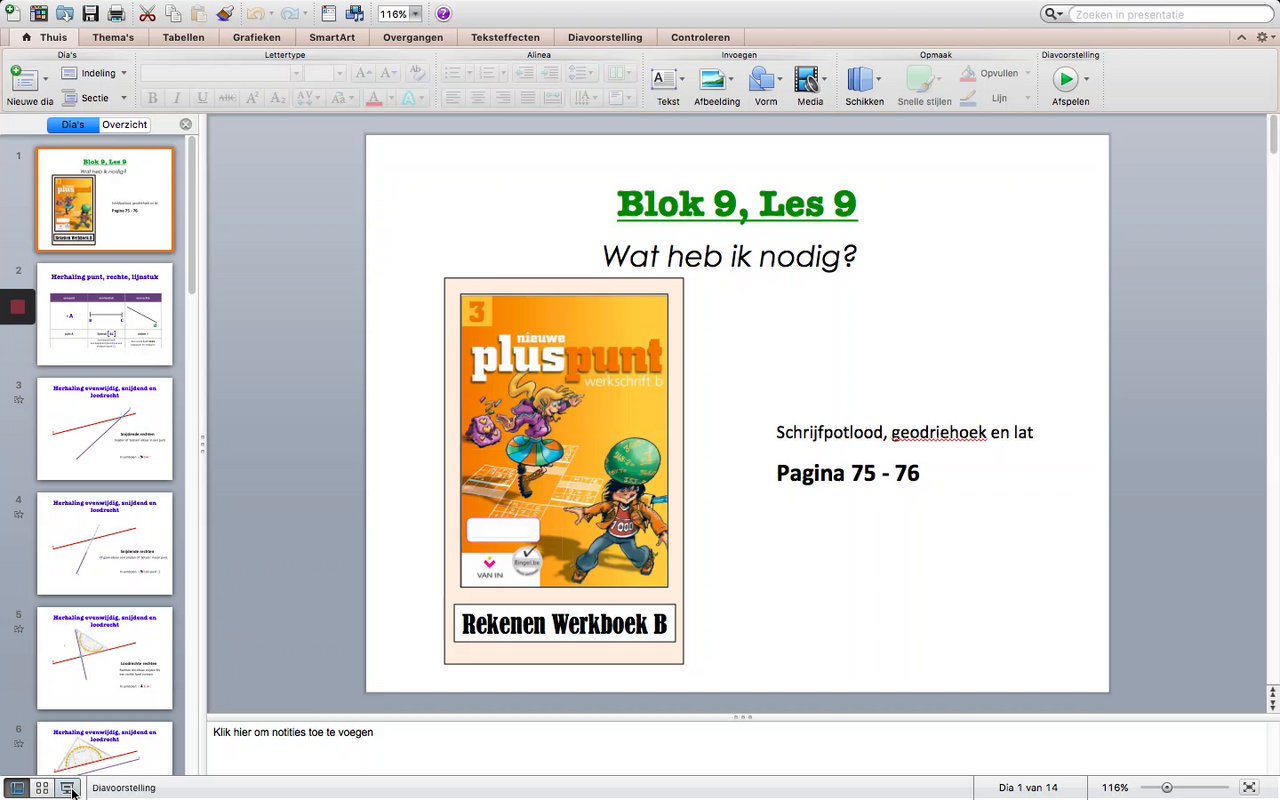The image size is (1280, 800).
Task: Click the redo arrow icon
Action: pyautogui.click(x=289, y=14)
